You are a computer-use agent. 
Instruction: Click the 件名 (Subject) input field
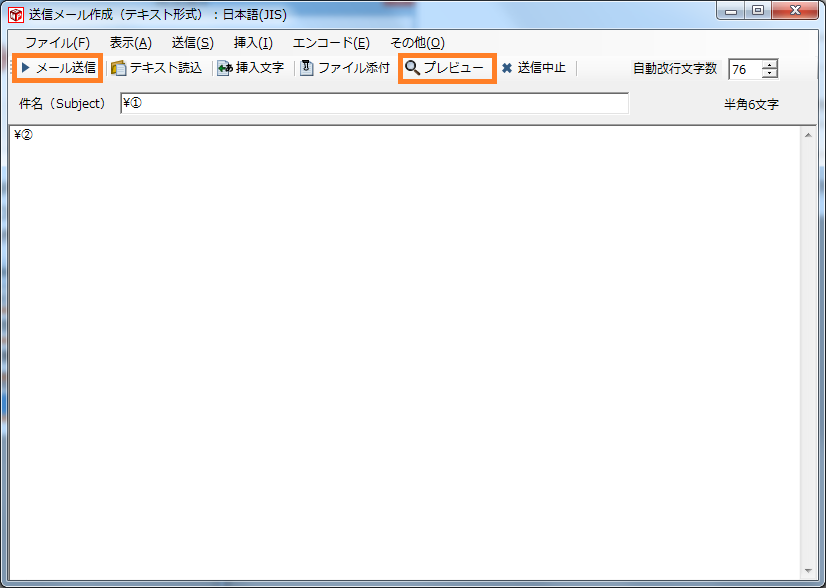coord(374,103)
